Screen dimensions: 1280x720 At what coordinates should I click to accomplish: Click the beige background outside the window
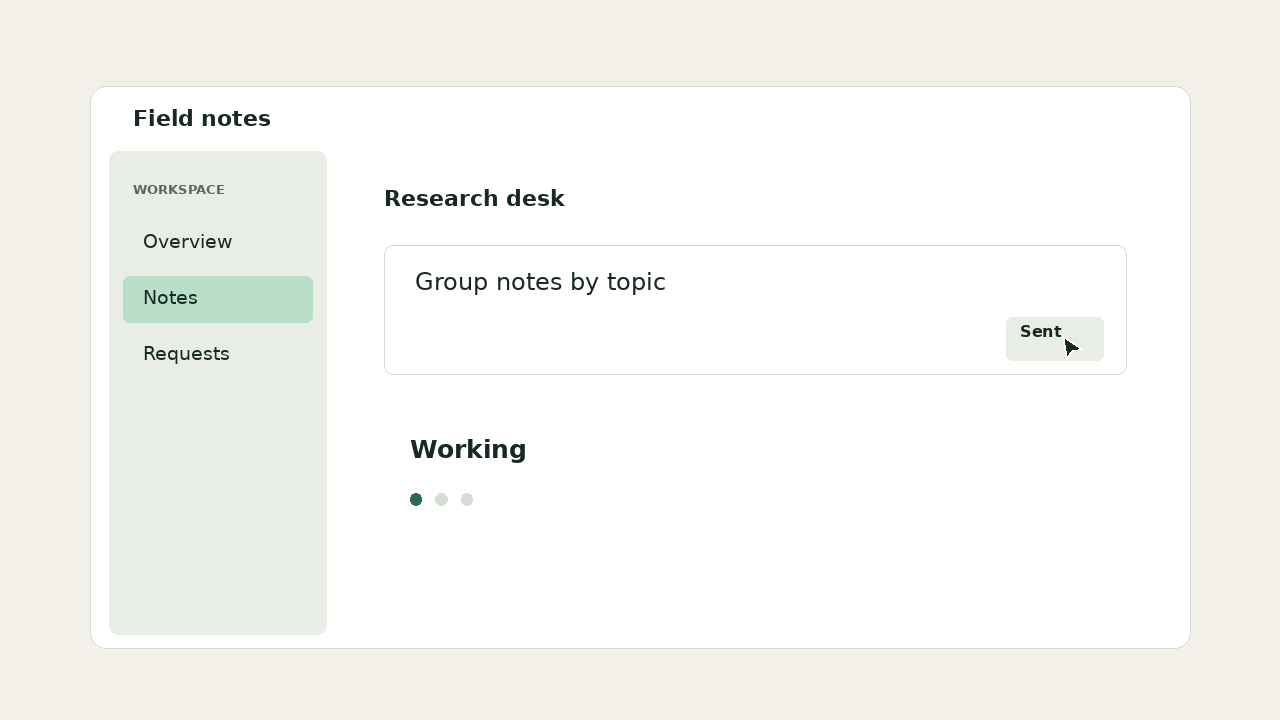[x=640, y=40]
